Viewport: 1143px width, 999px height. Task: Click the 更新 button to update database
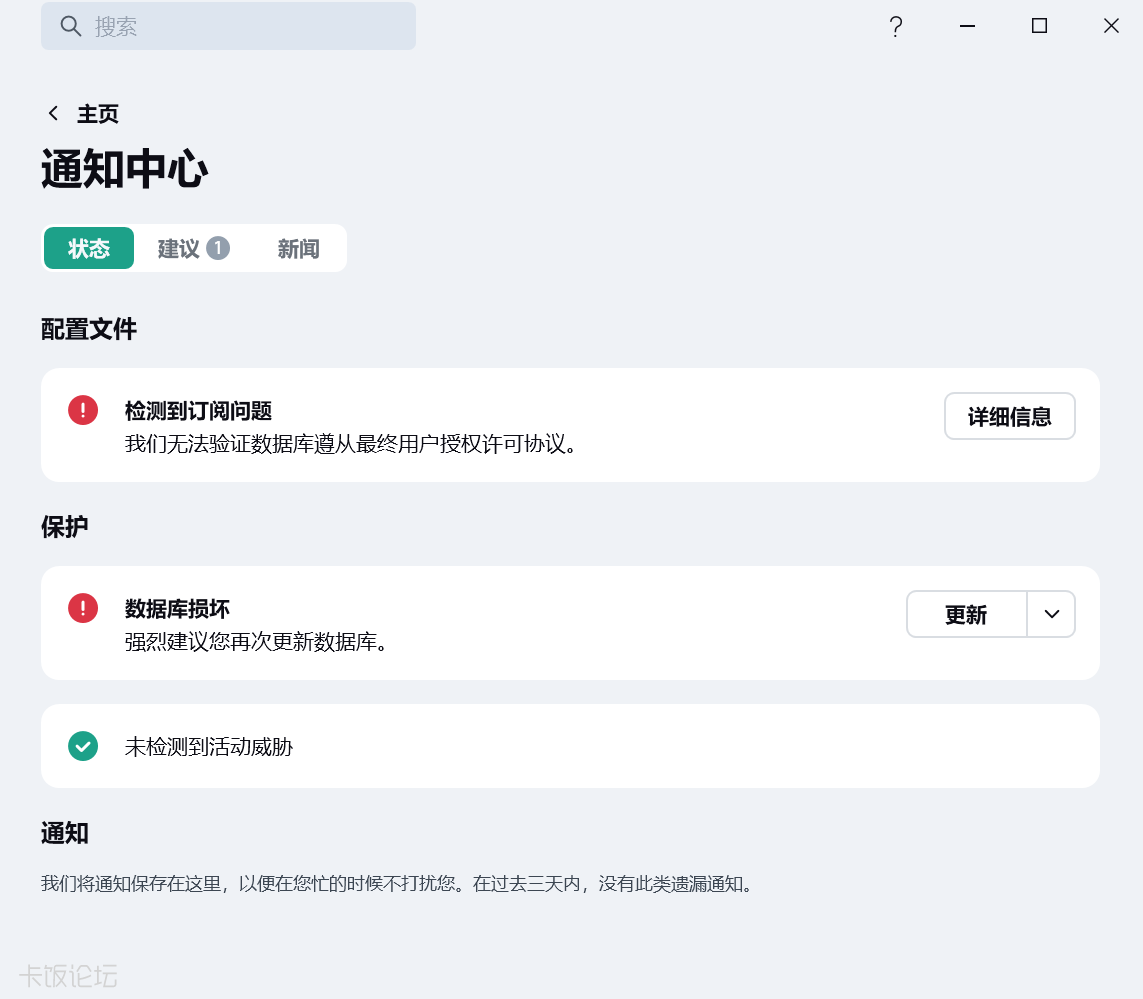965,614
